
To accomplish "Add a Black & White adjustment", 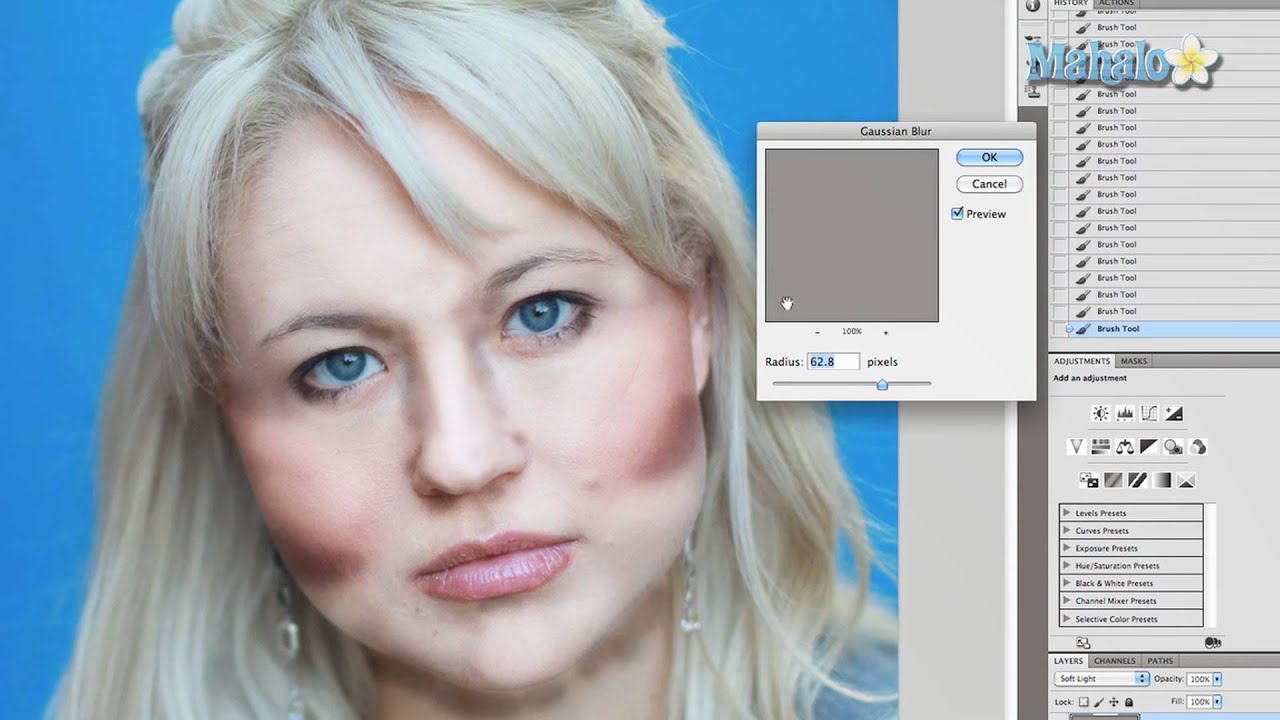I will [x=1149, y=447].
